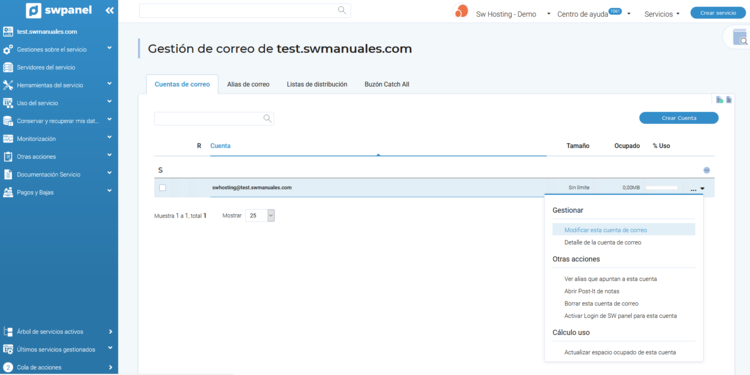Click the Sw Hosting orange avatar icon
Viewport: 750px width, 375px height.
tap(461, 11)
